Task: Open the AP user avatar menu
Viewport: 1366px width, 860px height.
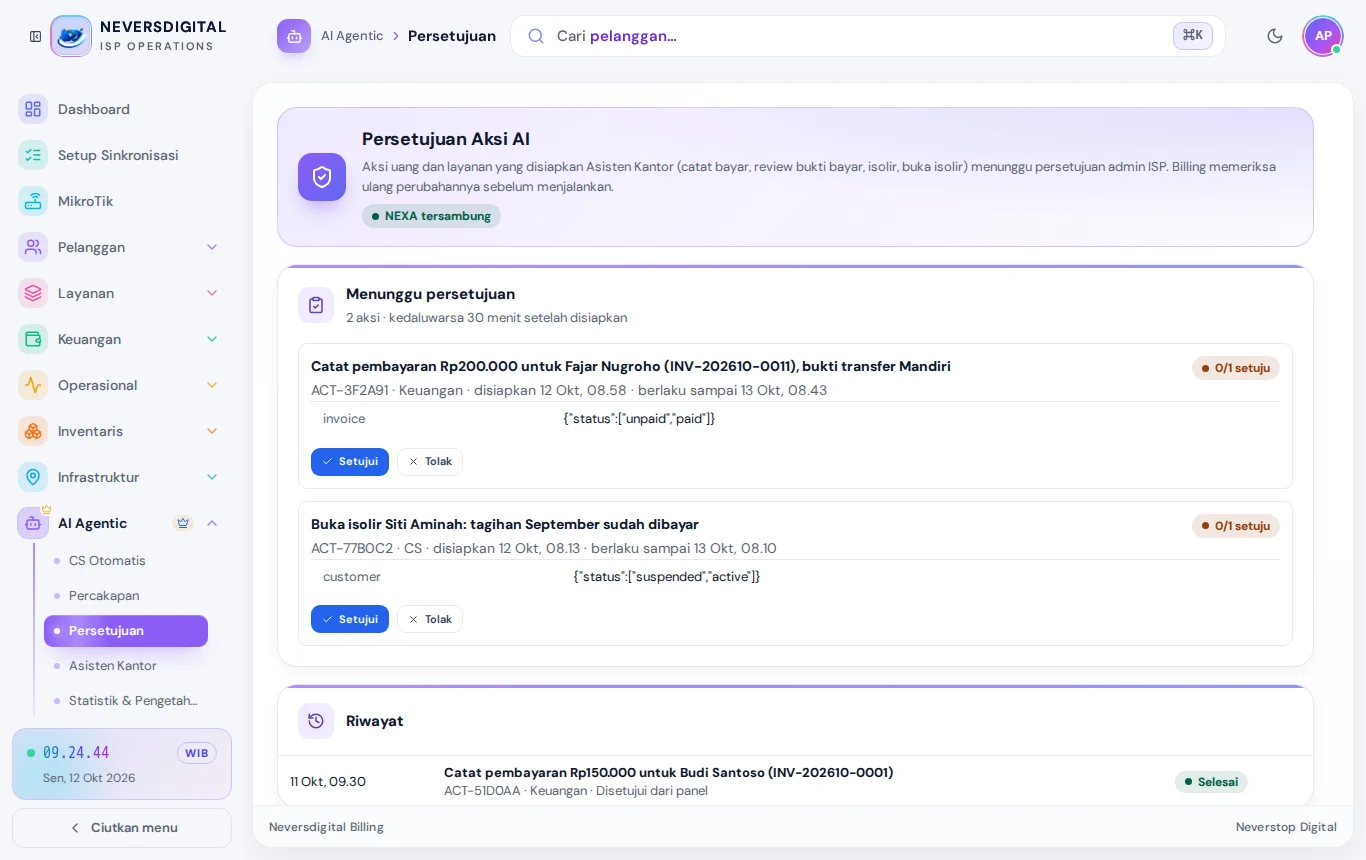Action: click(1323, 36)
